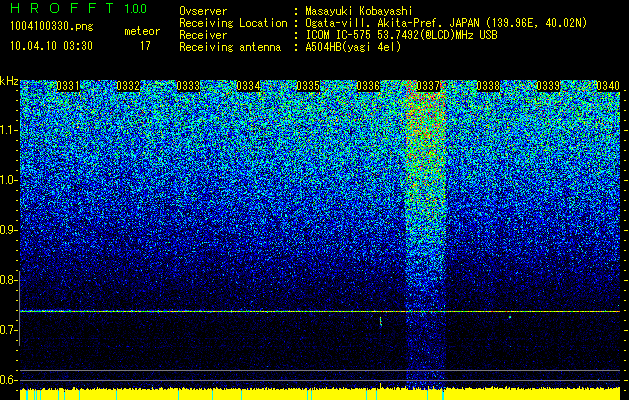Viewport: 629px width, 400px height.
Task: Click the meteor count value 17
Action: tap(145, 46)
